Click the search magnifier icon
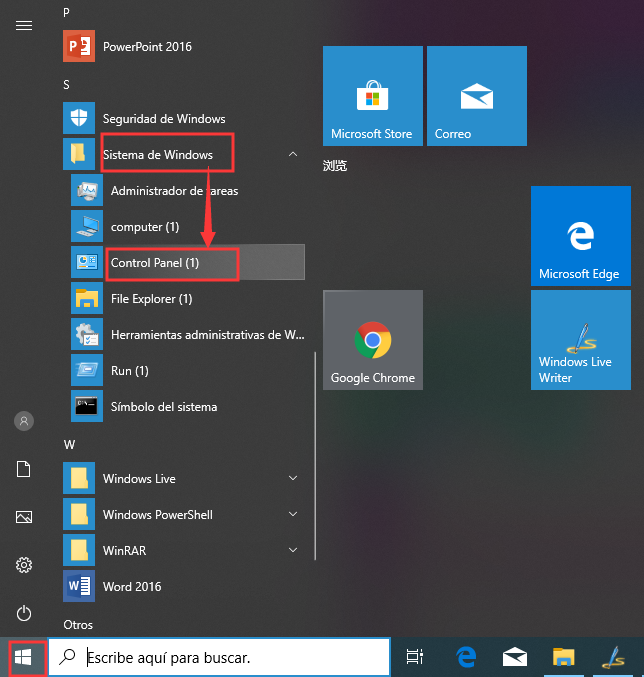Screen dimensions: 644x677 click(x=67, y=657)
